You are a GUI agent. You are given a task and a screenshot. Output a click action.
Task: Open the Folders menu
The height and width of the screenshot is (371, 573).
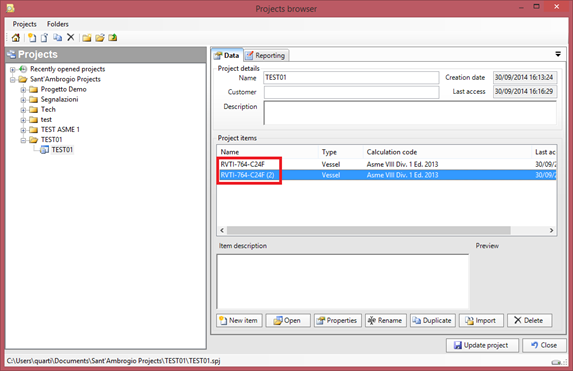(x=58, y=24)
